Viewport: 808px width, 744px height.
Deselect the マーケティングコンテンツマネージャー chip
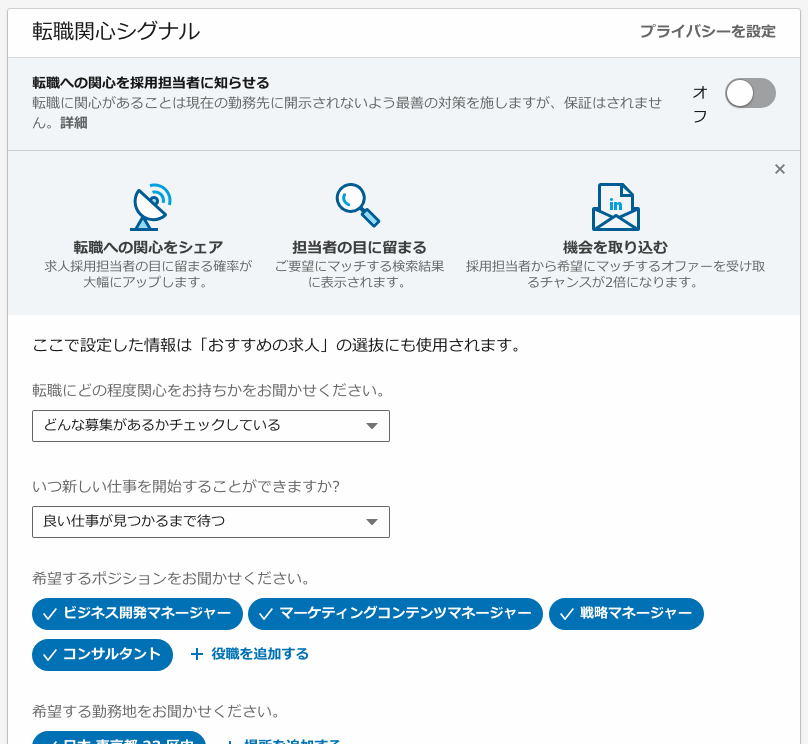click(395, 614)
